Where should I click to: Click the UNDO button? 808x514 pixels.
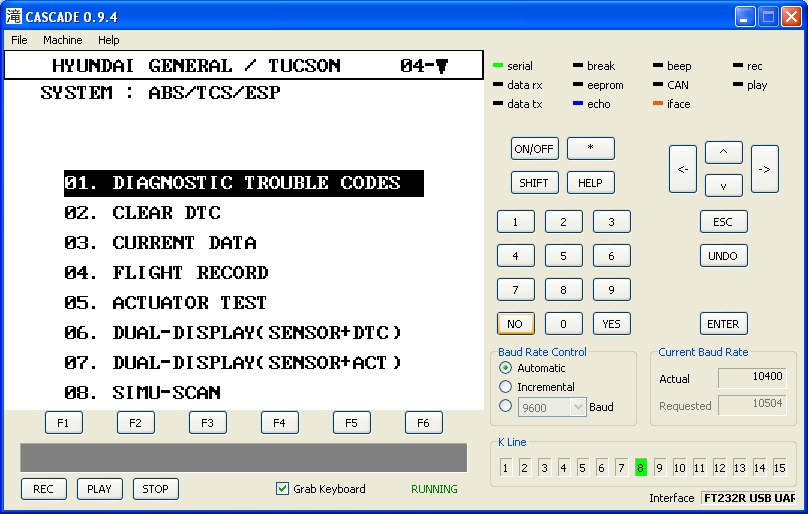pos(723,256)
